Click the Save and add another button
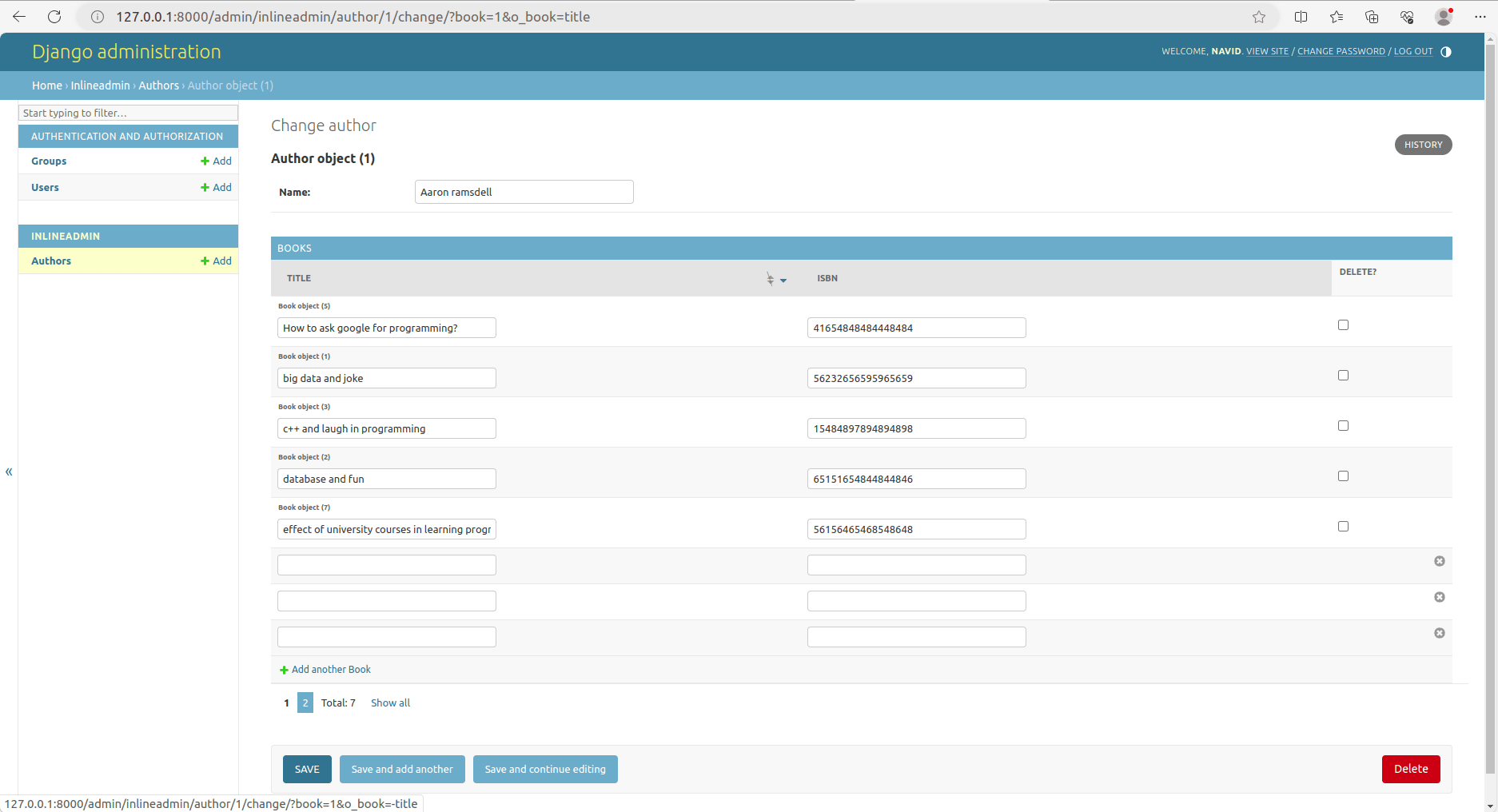The height and width of the screenshot is (812, 1498). (402, 769)
